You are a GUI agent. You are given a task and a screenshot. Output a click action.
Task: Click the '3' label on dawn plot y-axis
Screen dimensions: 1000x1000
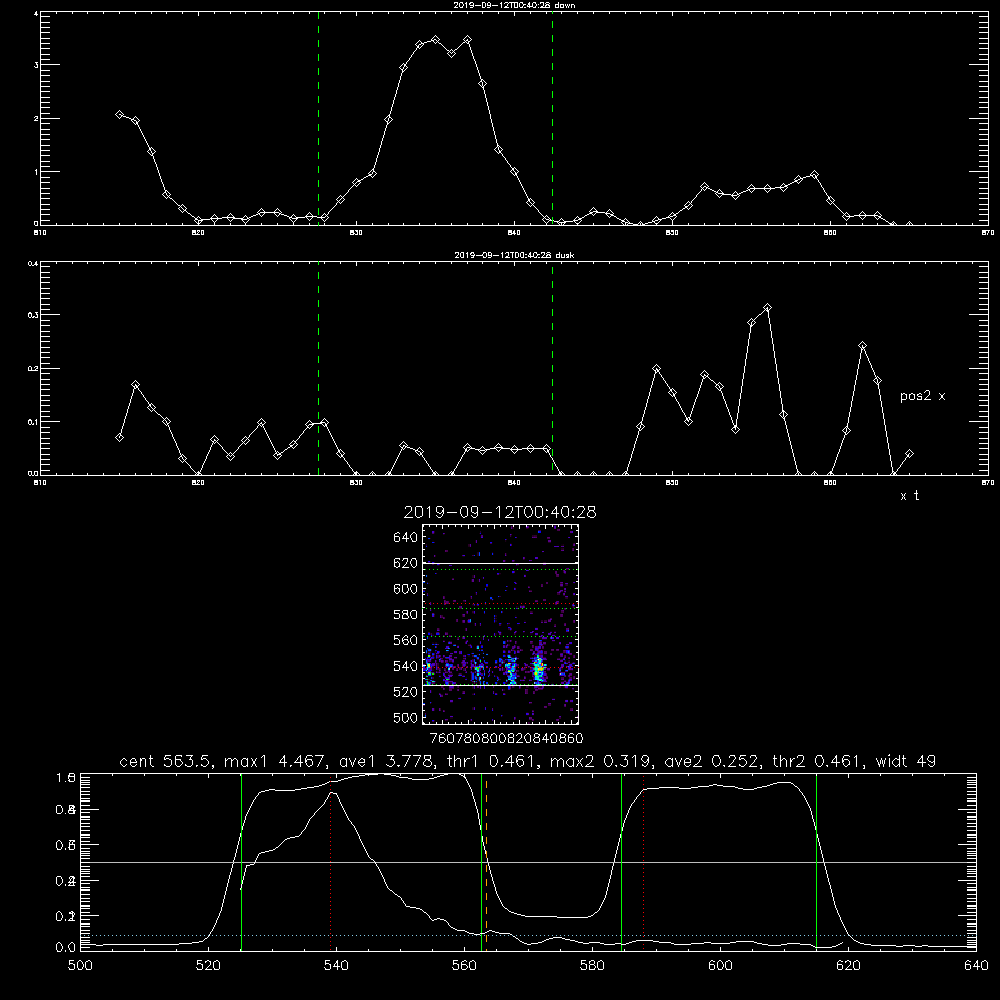(x=36, y=65)
